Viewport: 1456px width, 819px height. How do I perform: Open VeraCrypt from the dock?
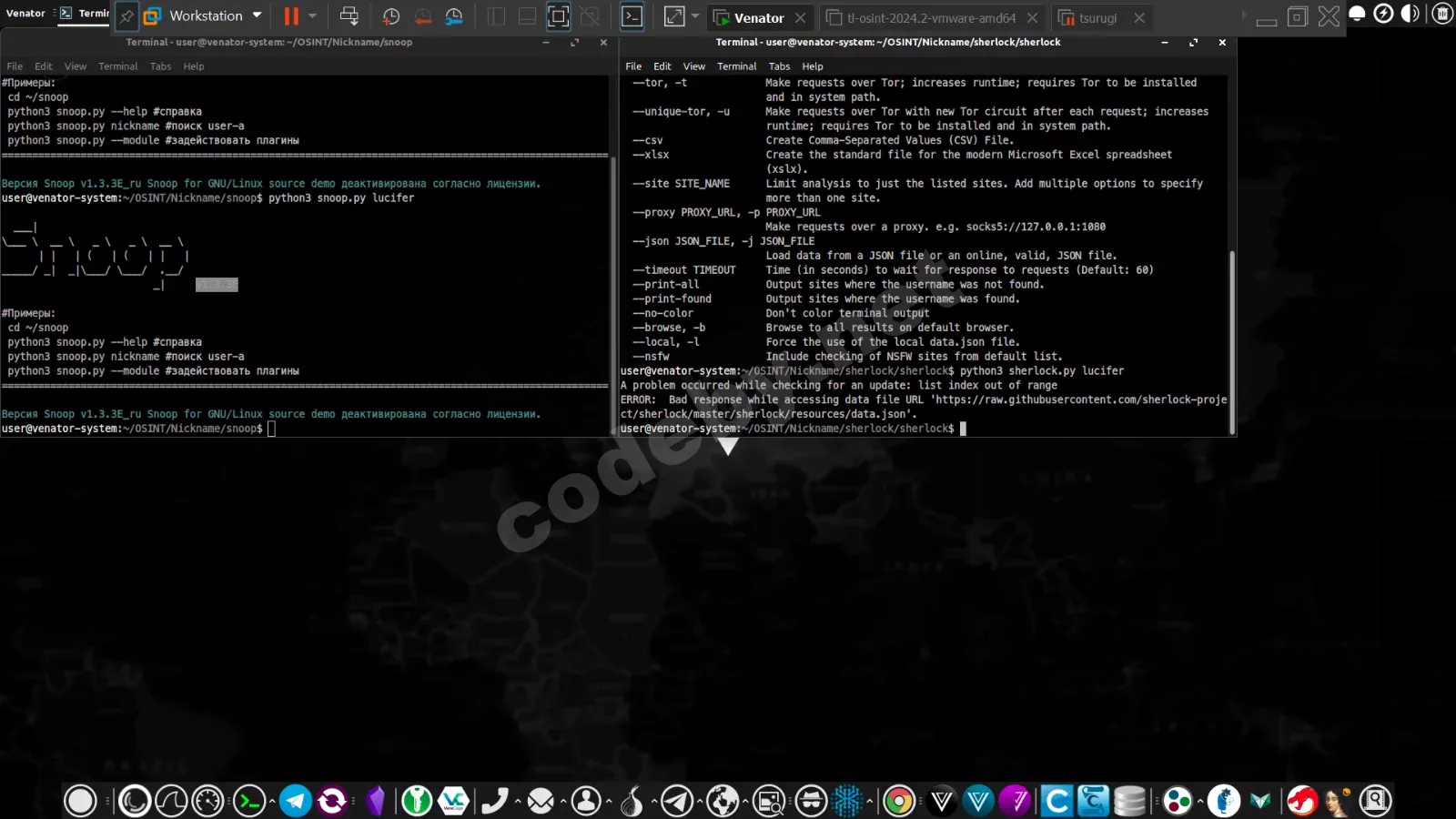(452, 801)
